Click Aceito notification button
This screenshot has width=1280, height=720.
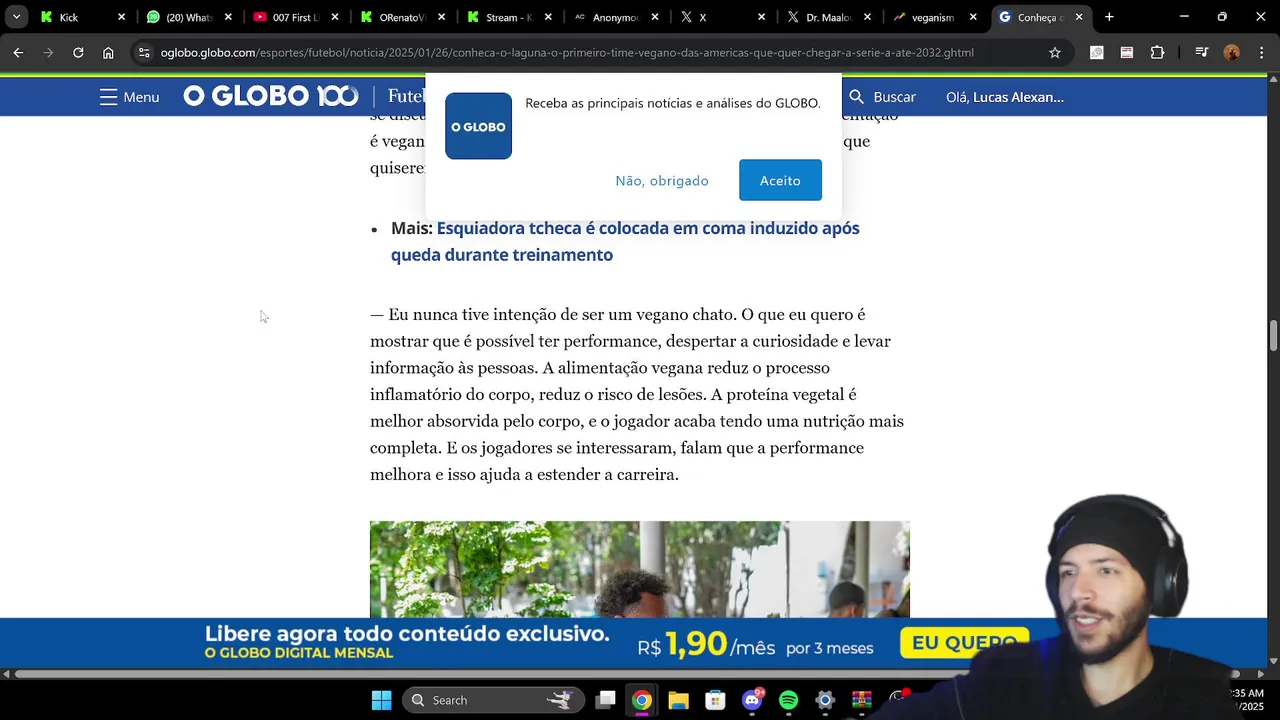click(780, 180)
